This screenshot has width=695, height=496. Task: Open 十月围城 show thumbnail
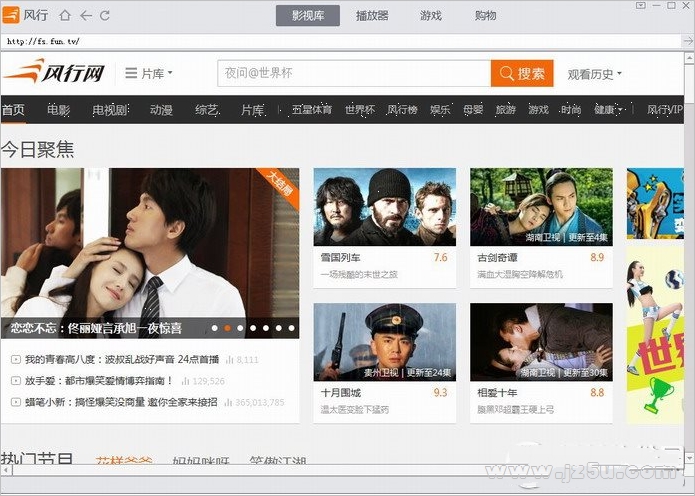(x=385, y=342)
